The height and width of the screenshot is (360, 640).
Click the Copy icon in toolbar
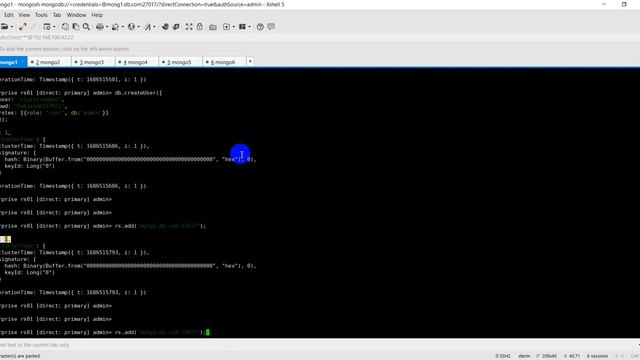tap(65, 27)
